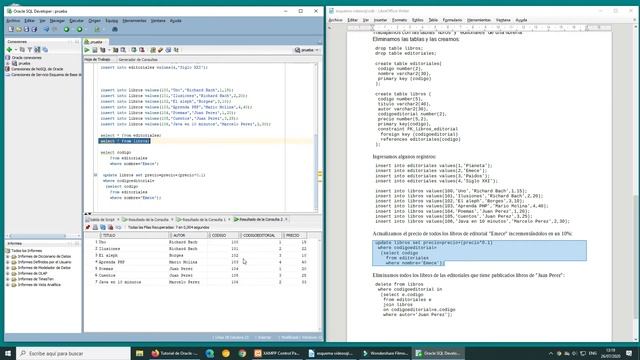Viewport: 640px width, 360px height.
Task: Click the green Back navigation icon
Action: pos(67,29)
